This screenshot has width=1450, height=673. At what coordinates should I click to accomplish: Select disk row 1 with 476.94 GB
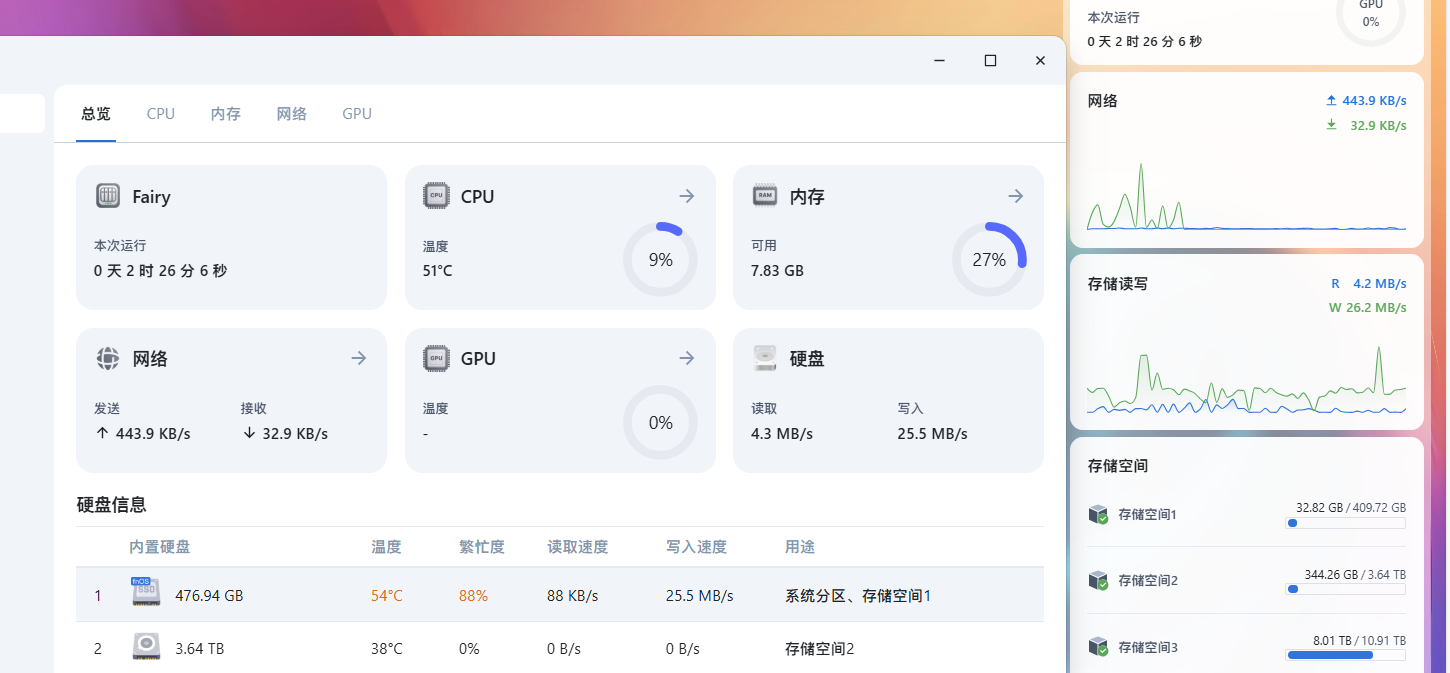coord(560,595)
